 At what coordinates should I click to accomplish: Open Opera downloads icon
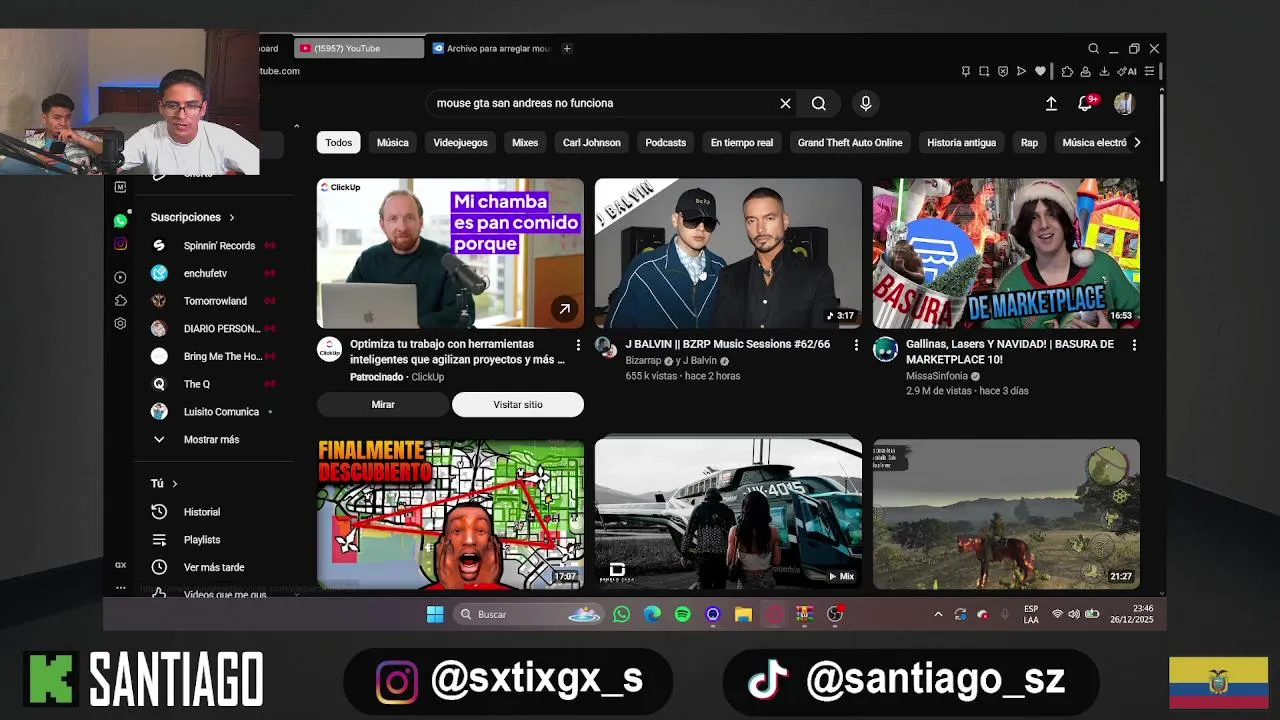1104,71
